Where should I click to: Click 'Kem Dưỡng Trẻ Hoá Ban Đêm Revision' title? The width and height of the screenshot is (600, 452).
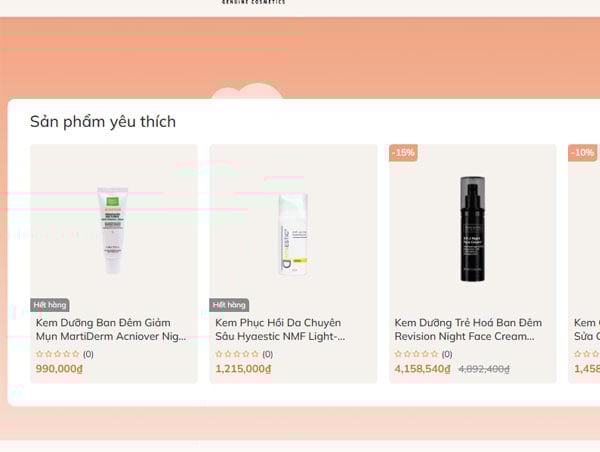pos(468,330)
